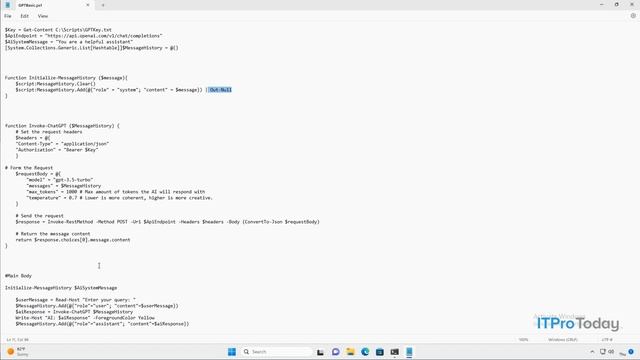Select the Notepad icon on the taskbar
The width and height of the screenshot is (640, 360).
pyautogui.click(x=409, y=352)
